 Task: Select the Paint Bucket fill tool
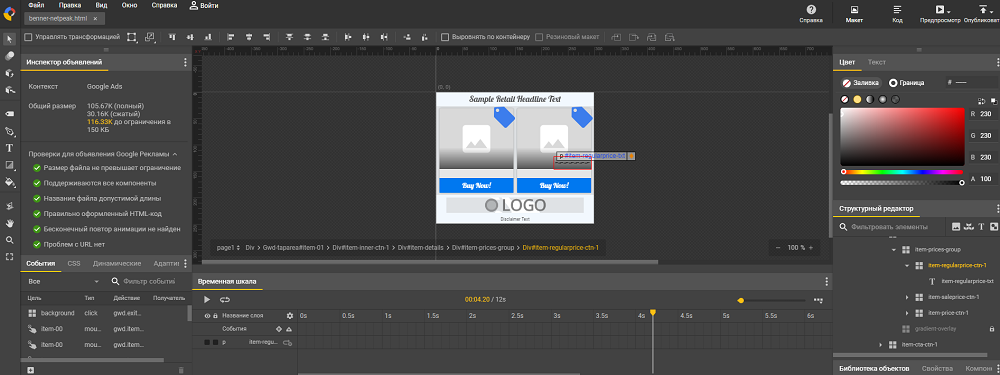pyautogui.click(x=10, y=182)
